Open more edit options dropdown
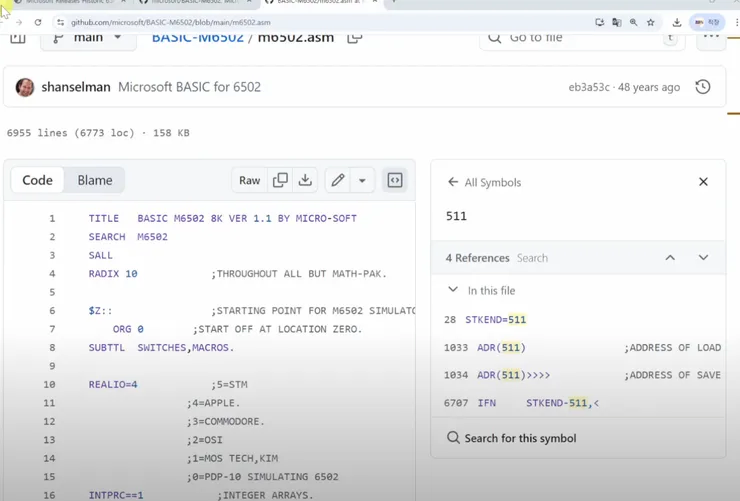The height and width of the screenshot is (501, 740). point(362,180)
